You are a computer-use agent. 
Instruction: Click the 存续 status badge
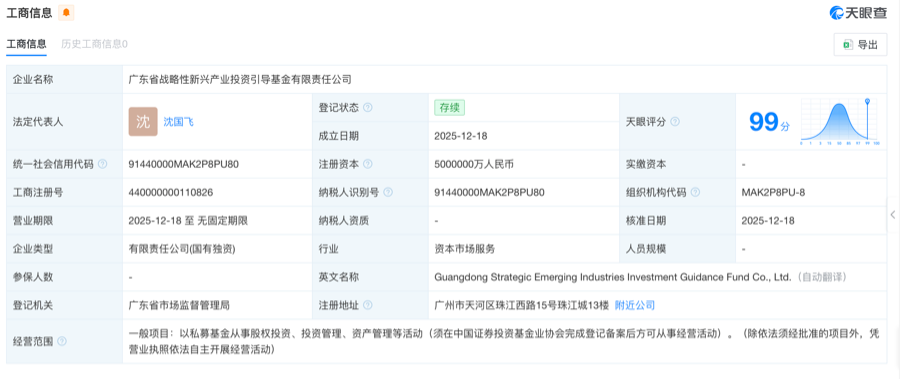[x=449, y=107]
